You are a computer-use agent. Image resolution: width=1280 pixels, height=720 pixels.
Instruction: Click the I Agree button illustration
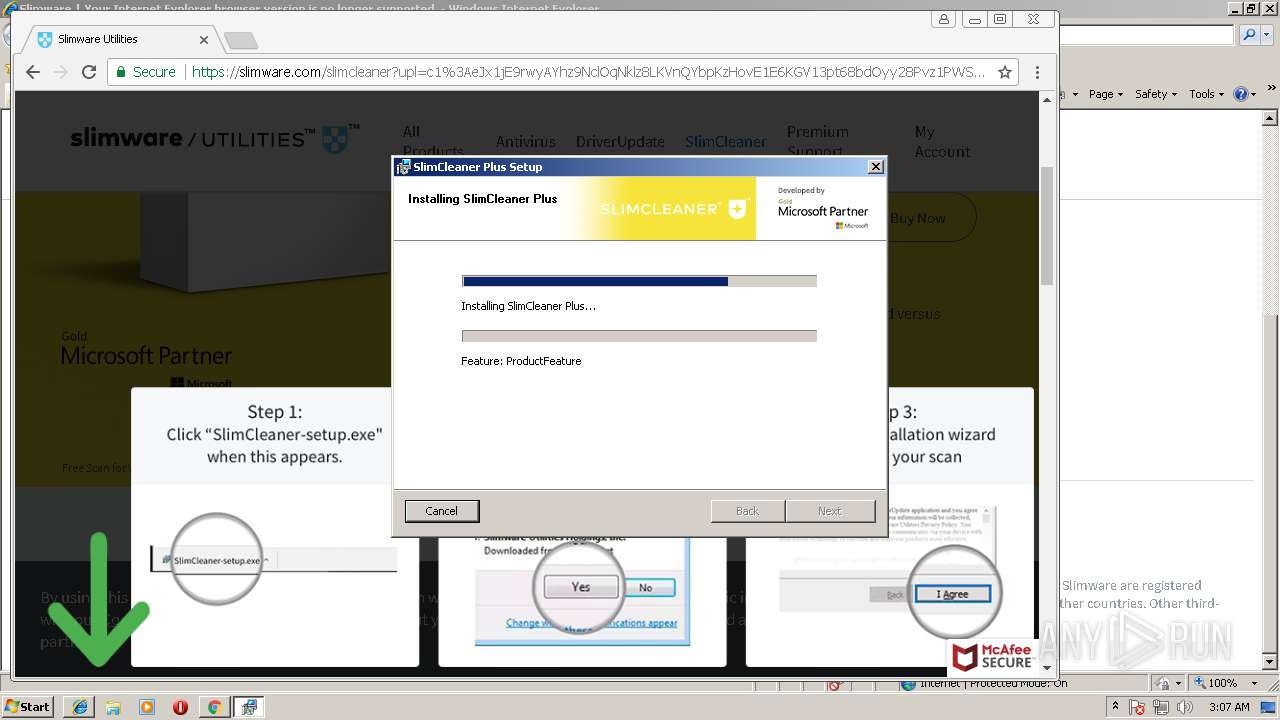[952, 594]
